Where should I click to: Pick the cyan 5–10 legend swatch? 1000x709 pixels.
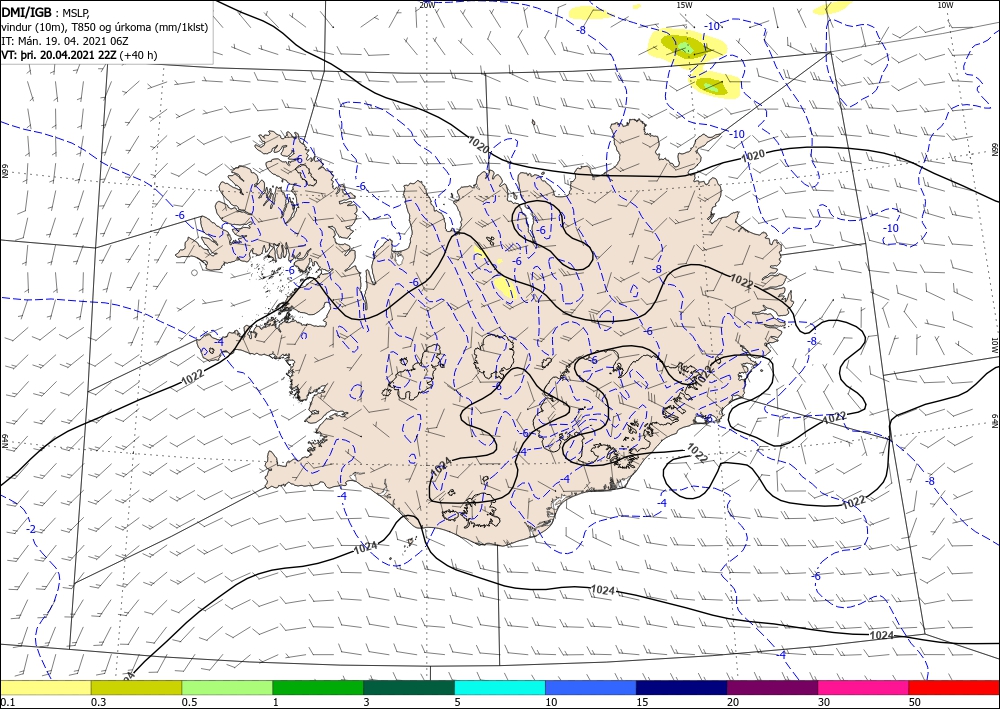[x=500, y=687]
